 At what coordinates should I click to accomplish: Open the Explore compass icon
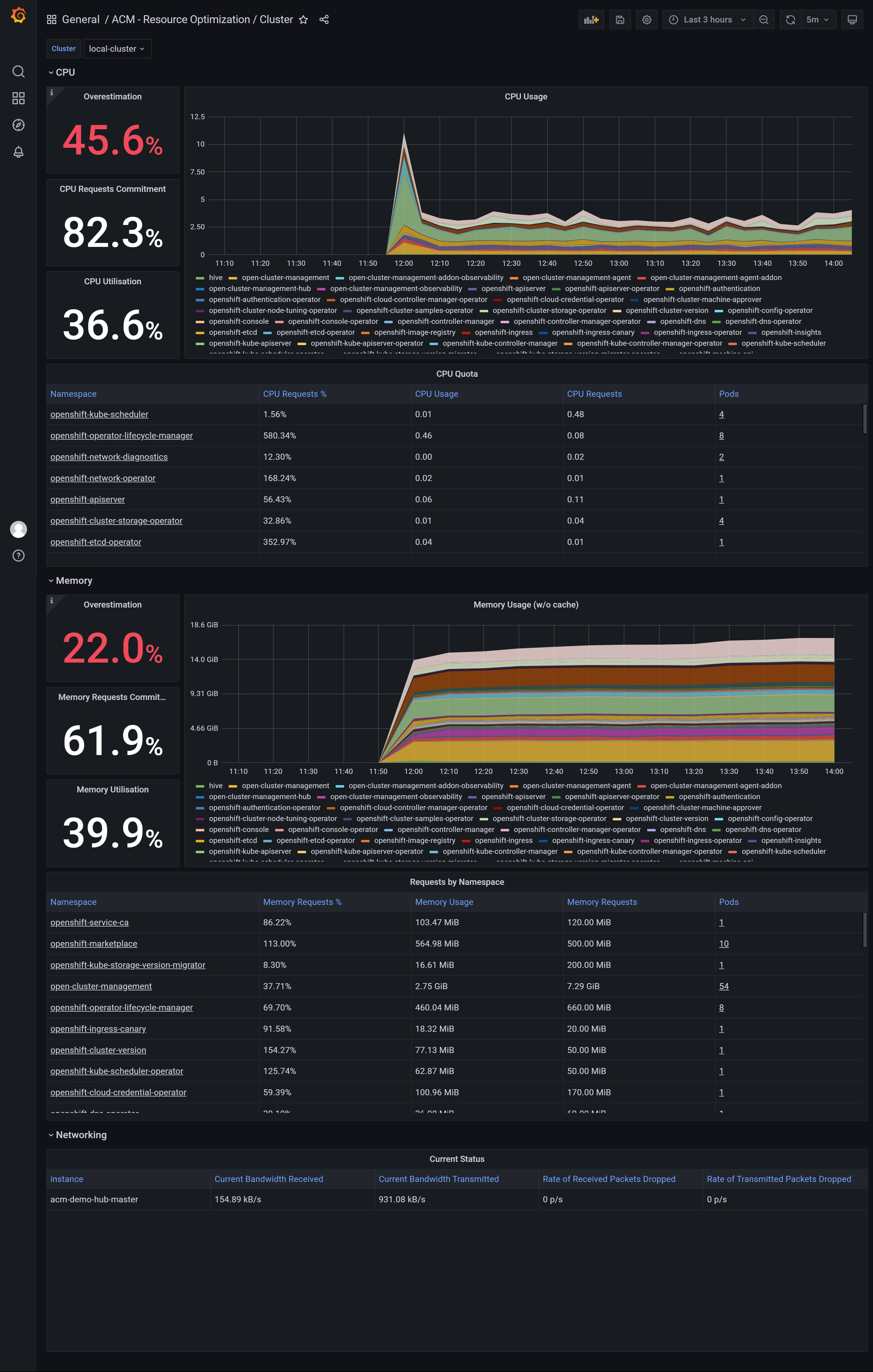[x=18, y=125]
